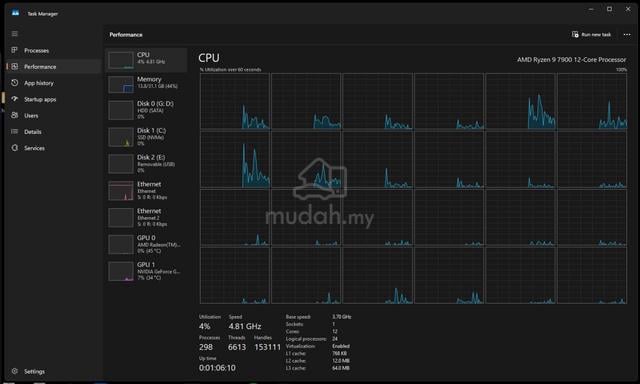640x384 pixels.
Task: Open the Startup apps icon
Action: tap(15, 99)
